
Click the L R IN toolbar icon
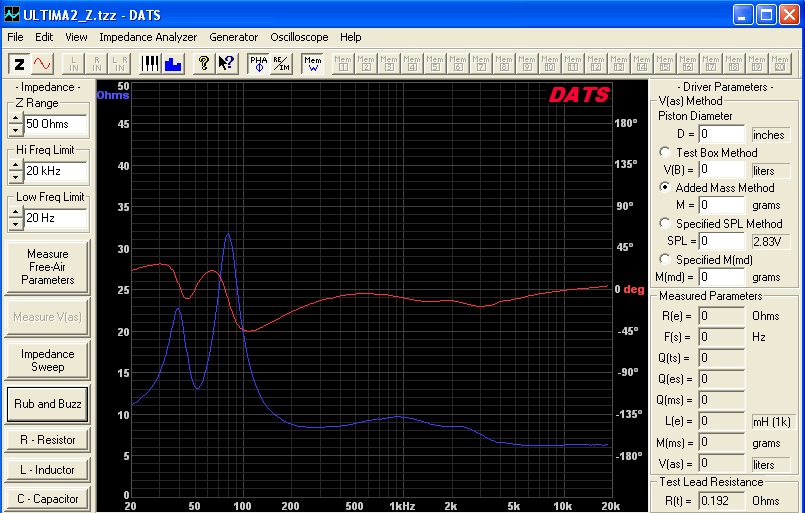[120, 64]
